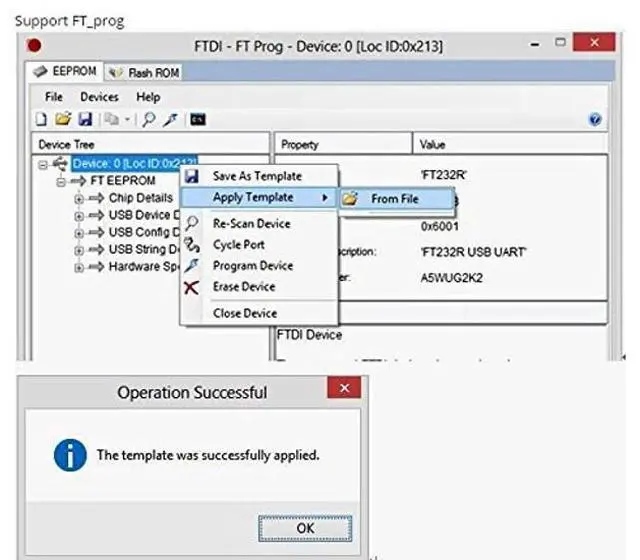Image resolution: width=640 pixels, height=560 pixels.
Task: Select From File in Apply Template submenu
Action: 394,199
